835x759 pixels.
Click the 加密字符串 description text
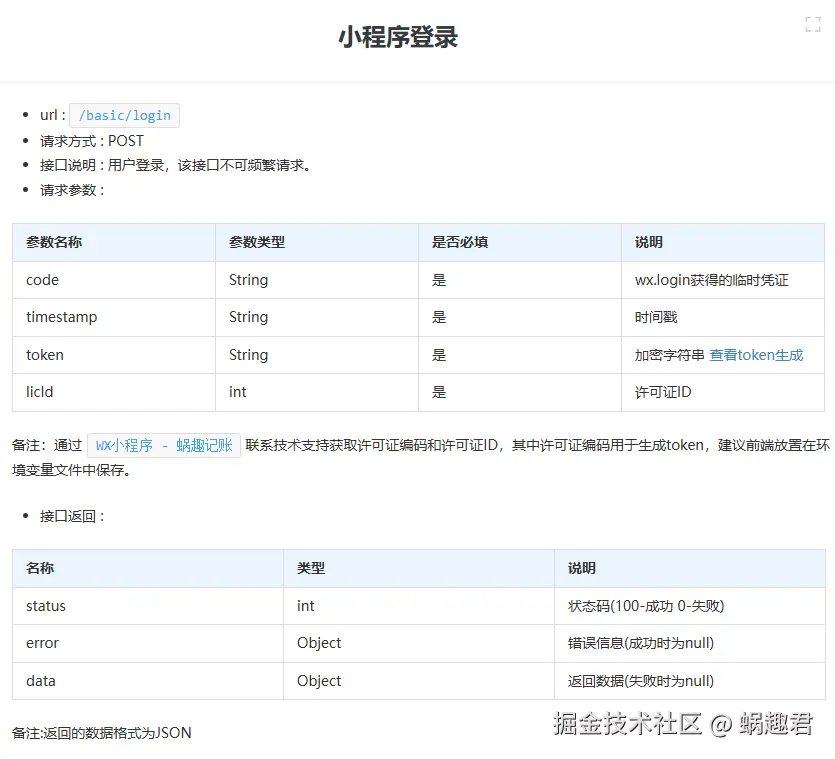click(669, 355)
